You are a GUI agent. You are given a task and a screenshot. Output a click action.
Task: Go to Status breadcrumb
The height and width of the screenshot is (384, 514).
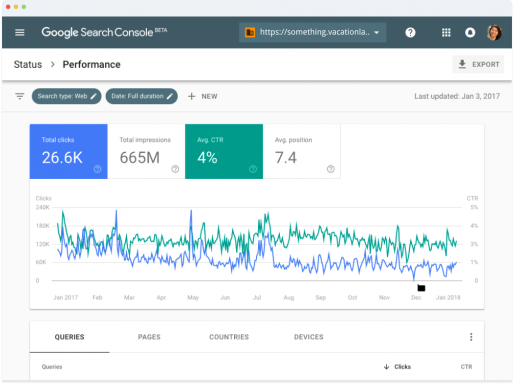[x=28, y=64]
